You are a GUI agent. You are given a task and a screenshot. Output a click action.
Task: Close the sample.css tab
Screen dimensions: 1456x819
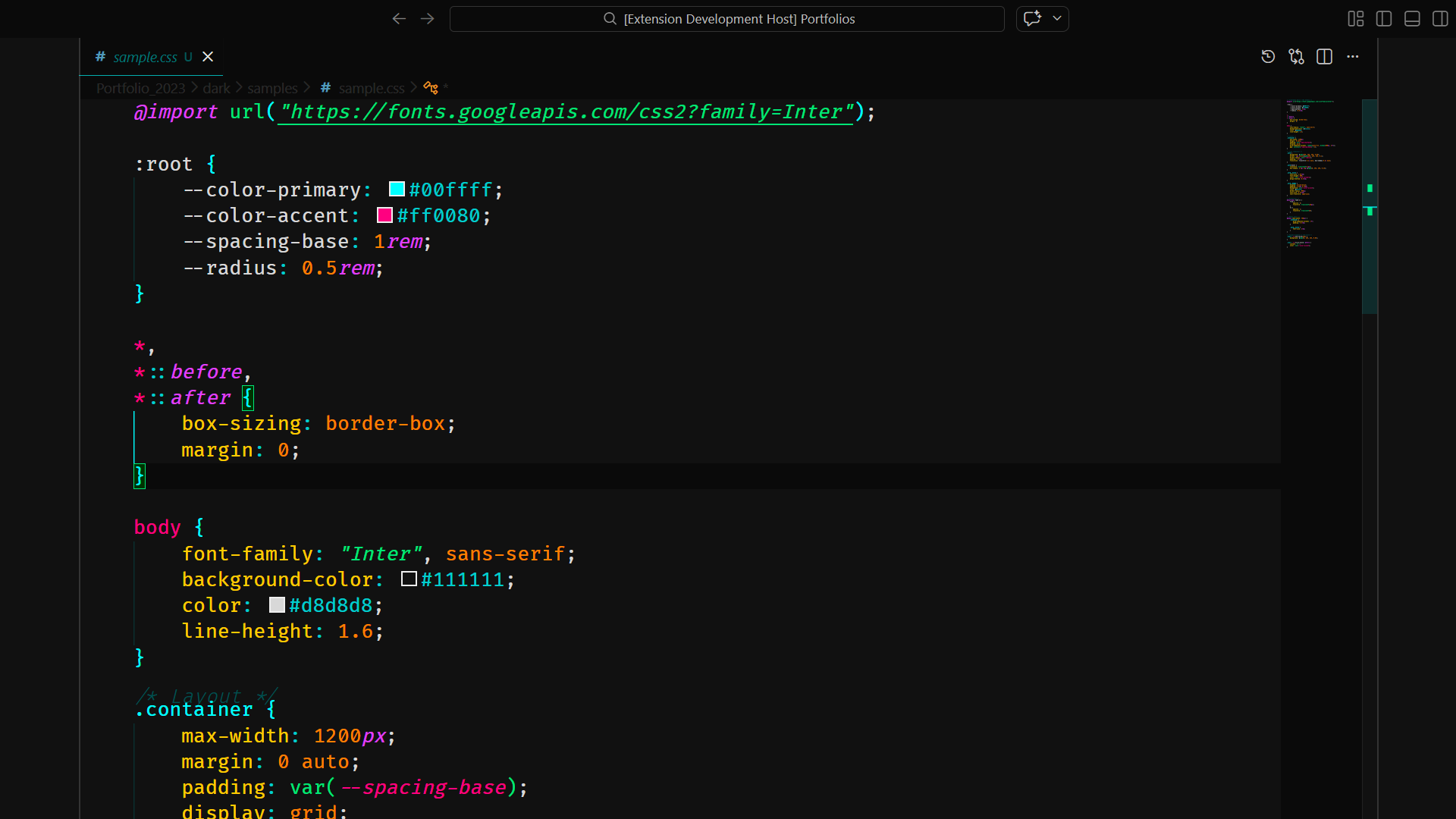(x=207, y=56)
